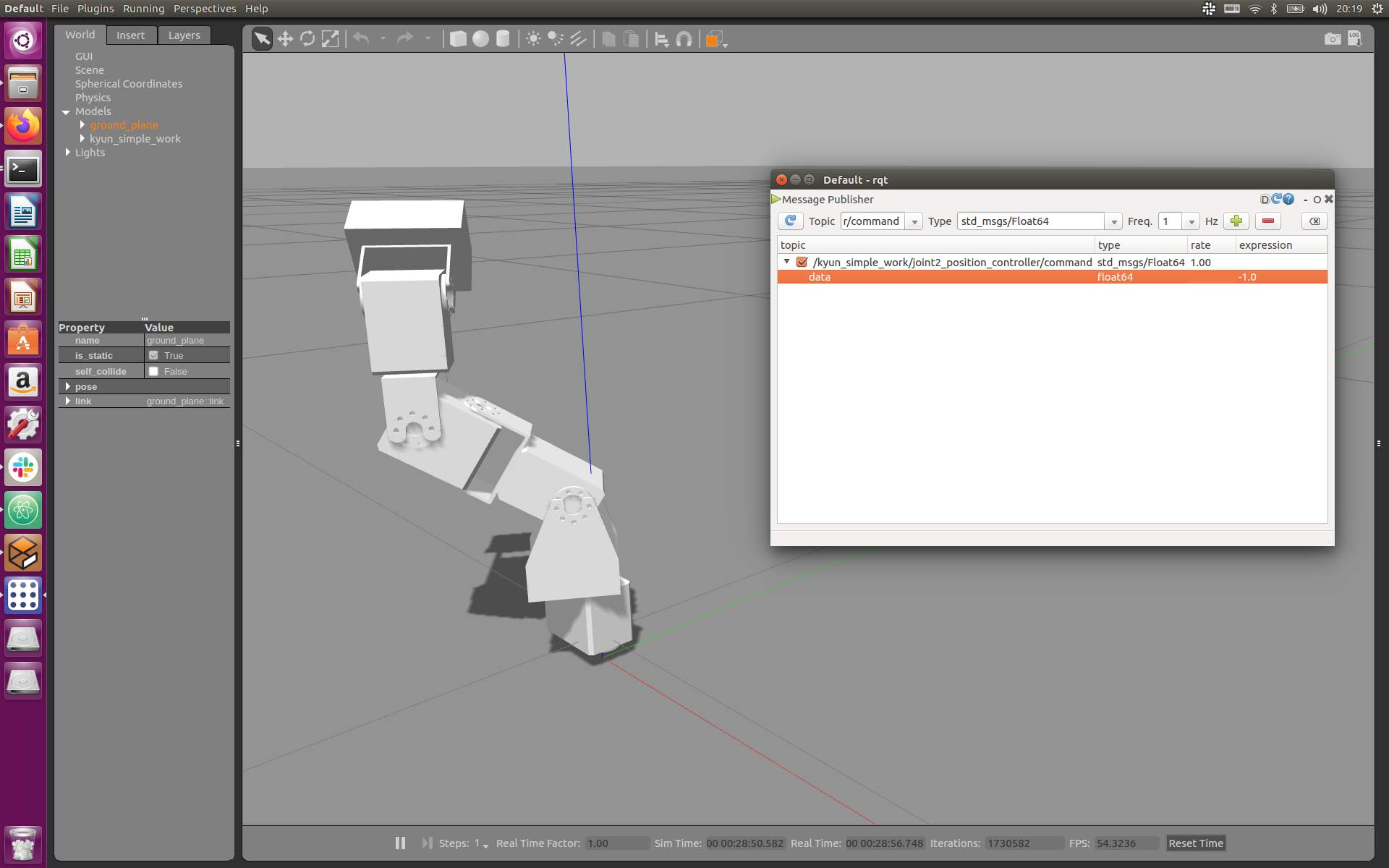Image resolution: width=1389 pixels, height=868 pixels.
Task: Add a point light
Action: point(533,39)
